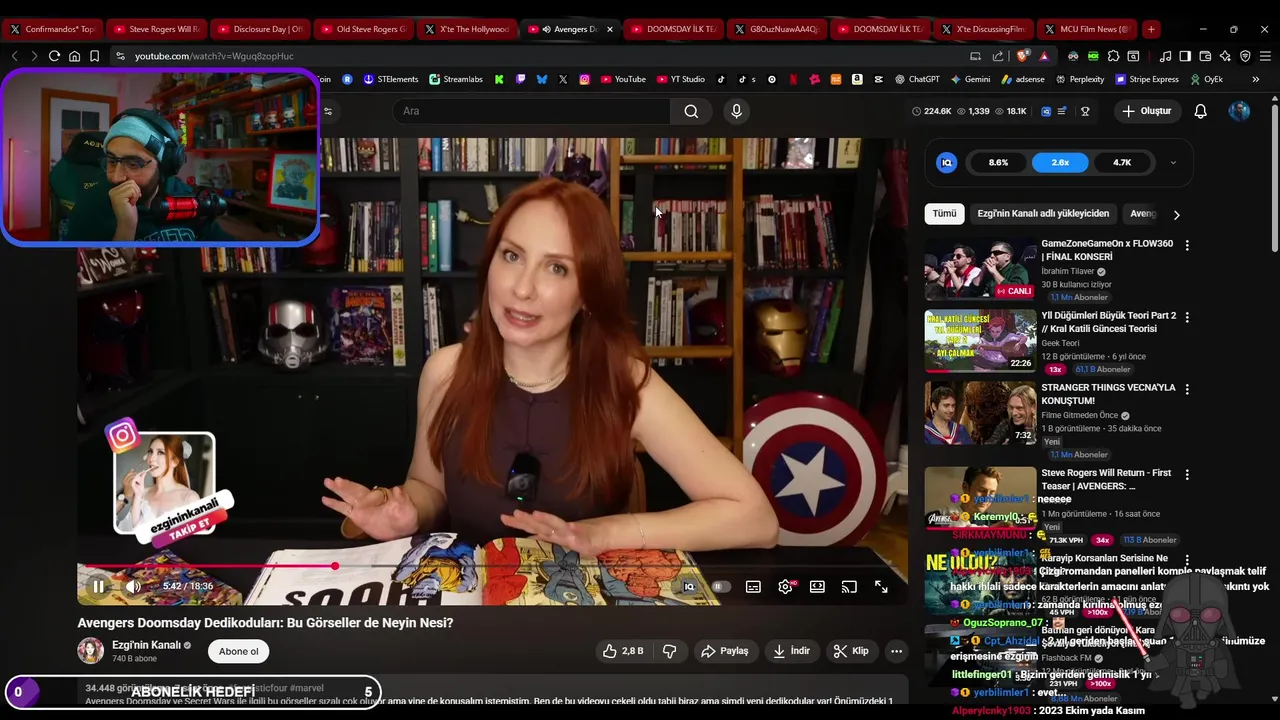
Task: Switch to theater mode
Action: 817,587
